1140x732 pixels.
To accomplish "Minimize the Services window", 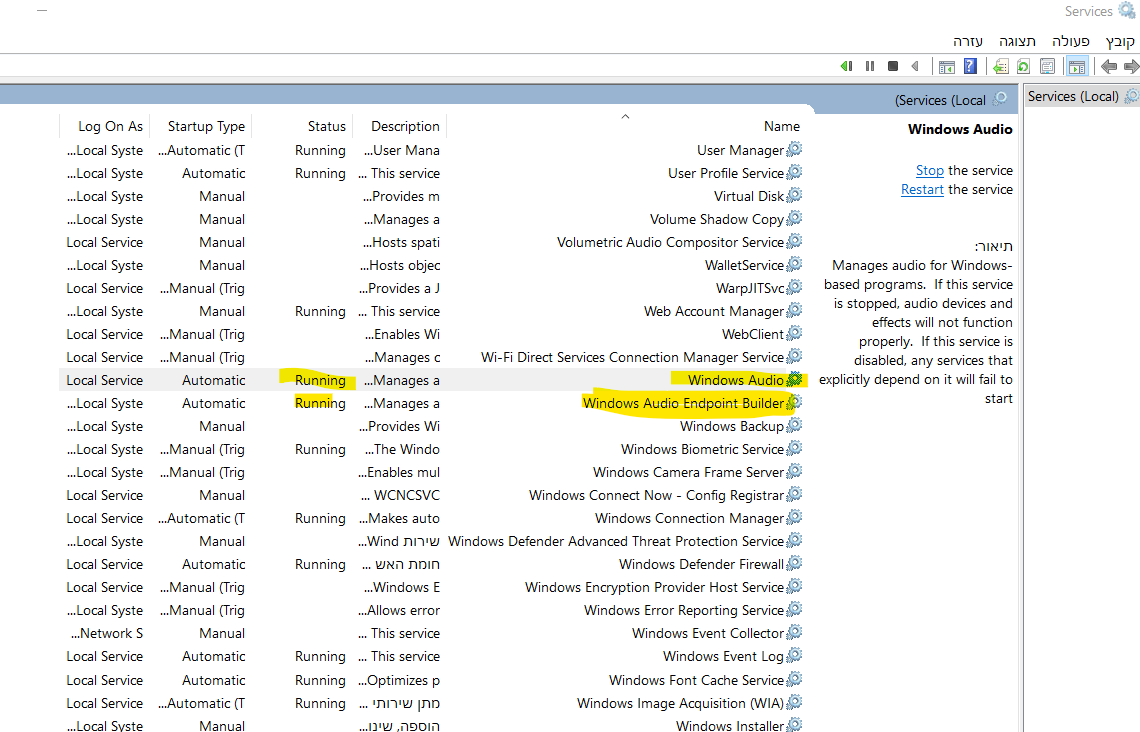I will click(42, 11).
